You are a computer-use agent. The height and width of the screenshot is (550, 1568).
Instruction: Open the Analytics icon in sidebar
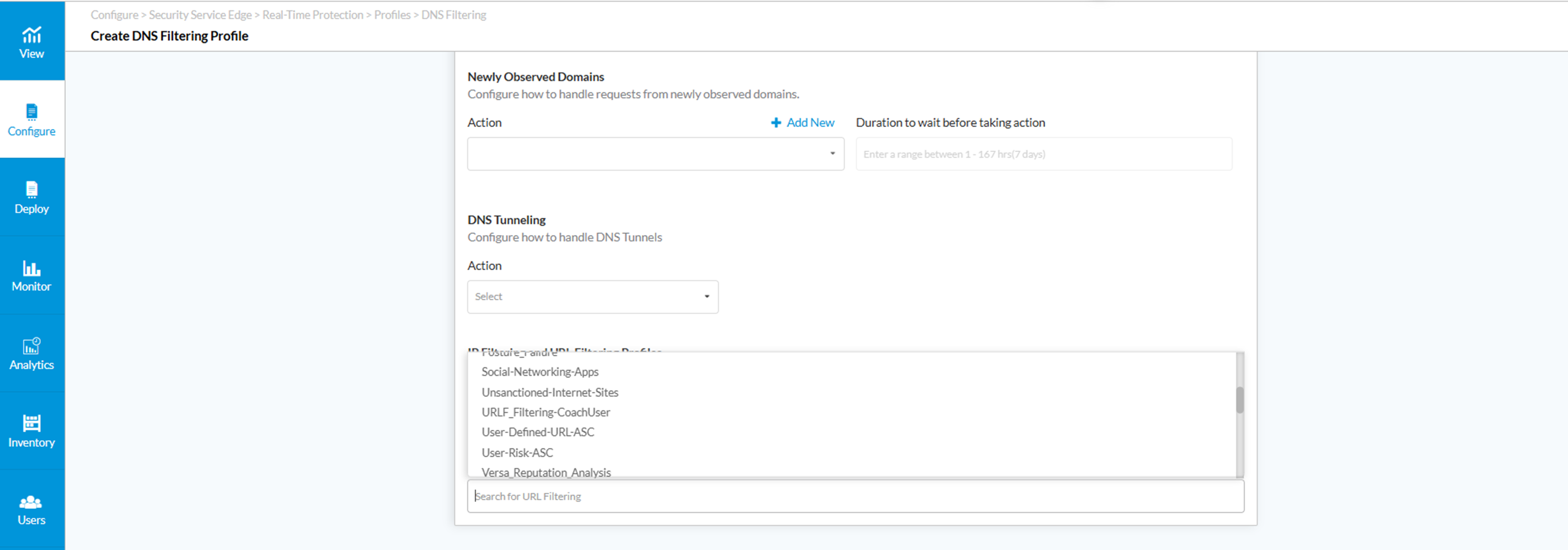click(x=31, y=346)
